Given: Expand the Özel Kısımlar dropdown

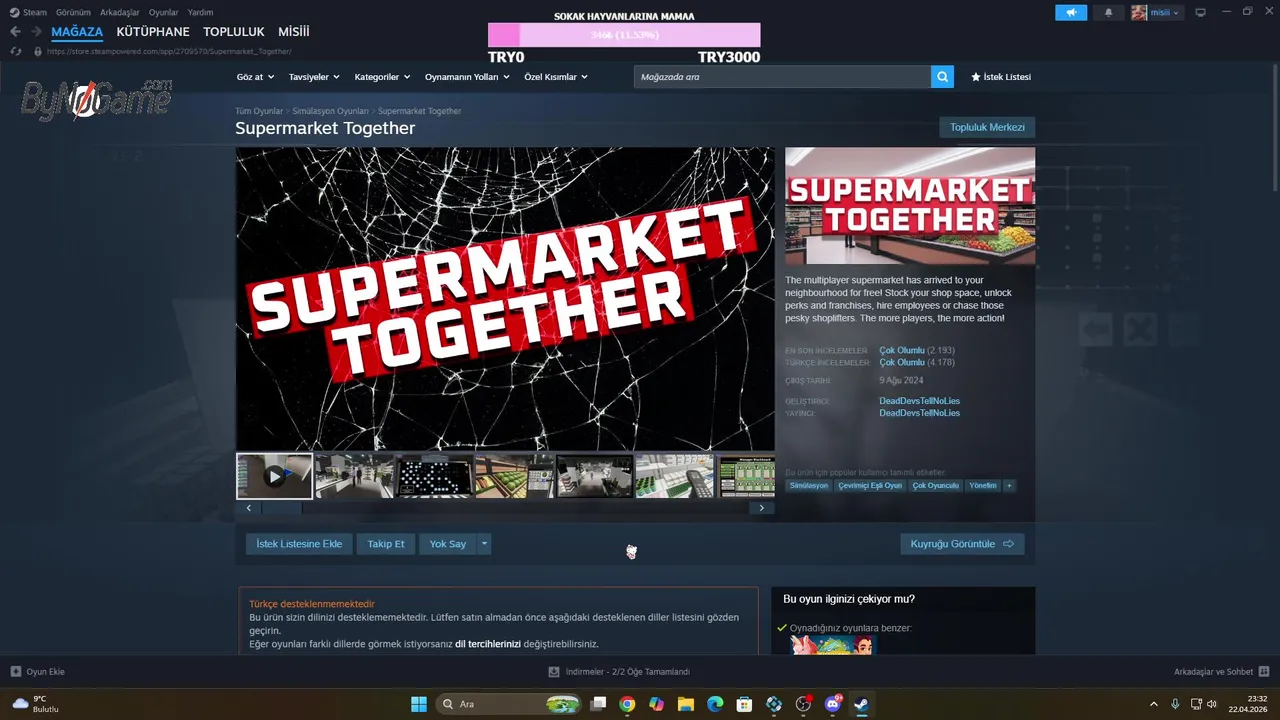Looking at the screenshot, I should 556,77.
